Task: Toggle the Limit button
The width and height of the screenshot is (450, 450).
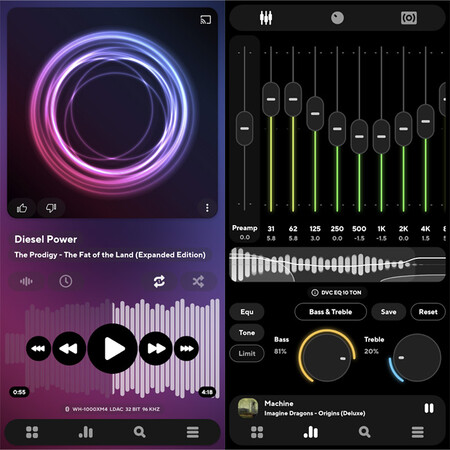Action: pos(247,353)
